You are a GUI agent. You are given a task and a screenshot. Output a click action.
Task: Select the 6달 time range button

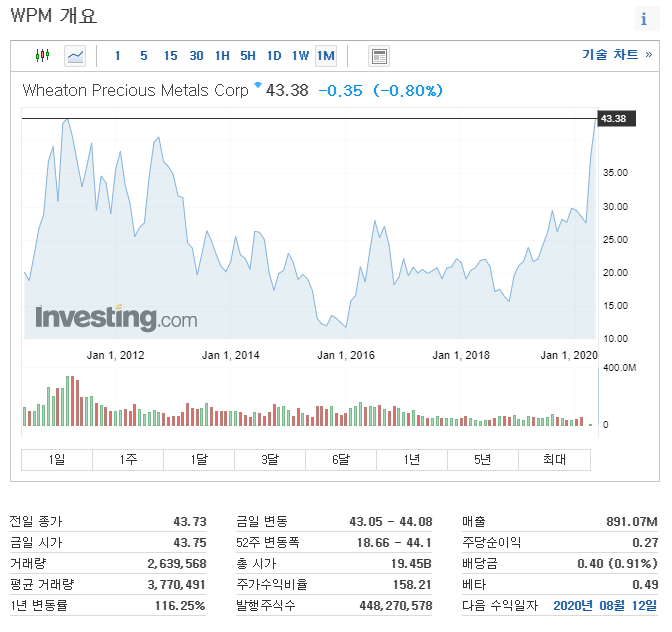pos(341,460)
